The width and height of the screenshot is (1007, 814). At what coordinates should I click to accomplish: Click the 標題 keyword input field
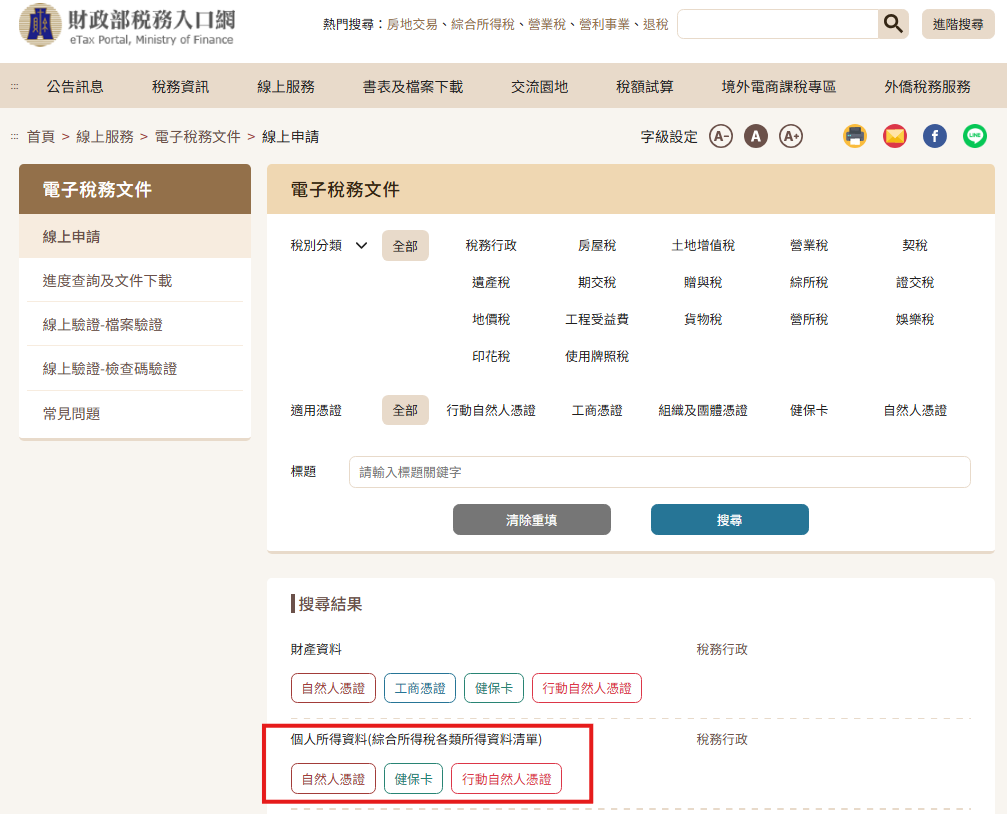(x=659, y=472)
